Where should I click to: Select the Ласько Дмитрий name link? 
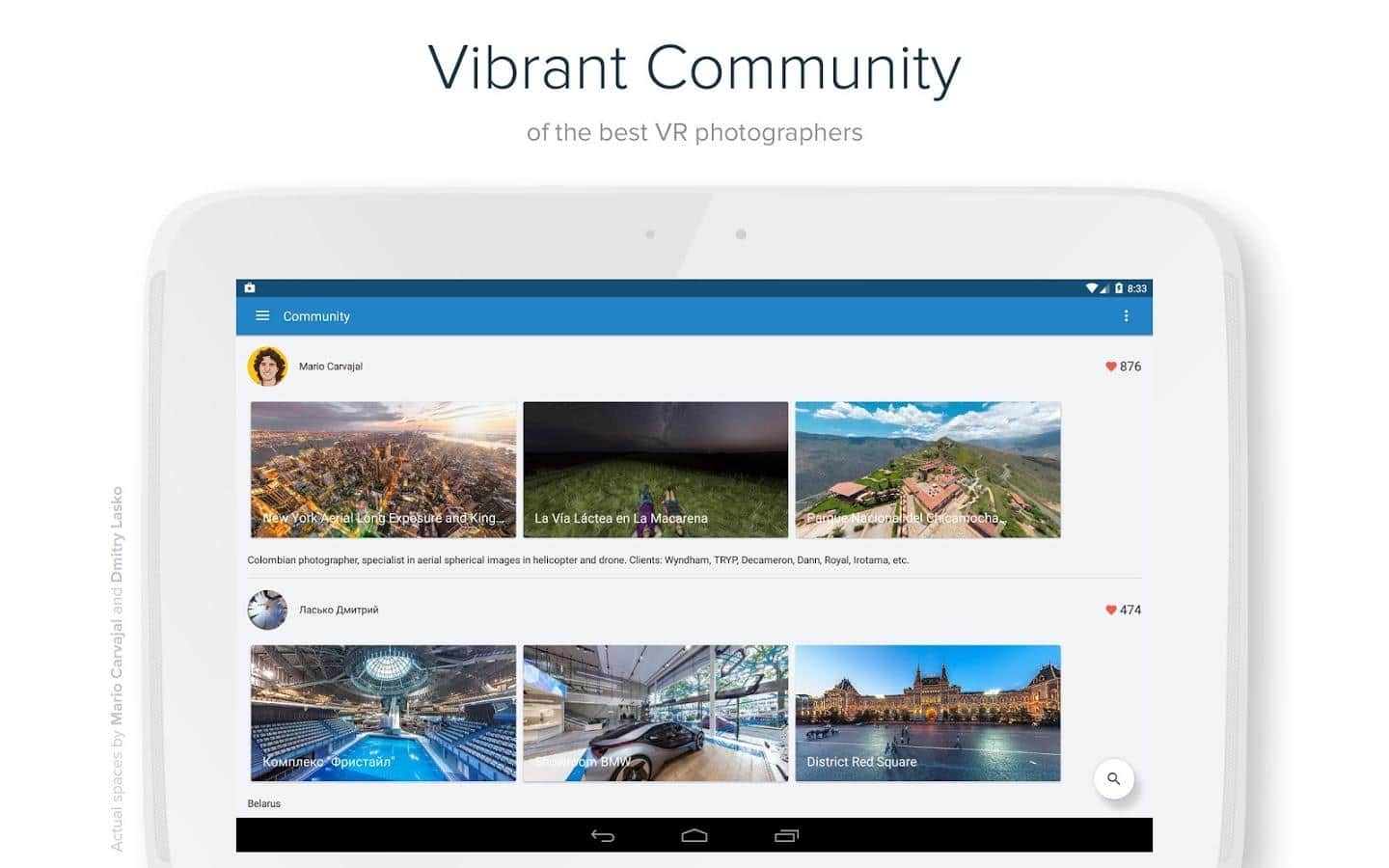click(x=339, y=610)
